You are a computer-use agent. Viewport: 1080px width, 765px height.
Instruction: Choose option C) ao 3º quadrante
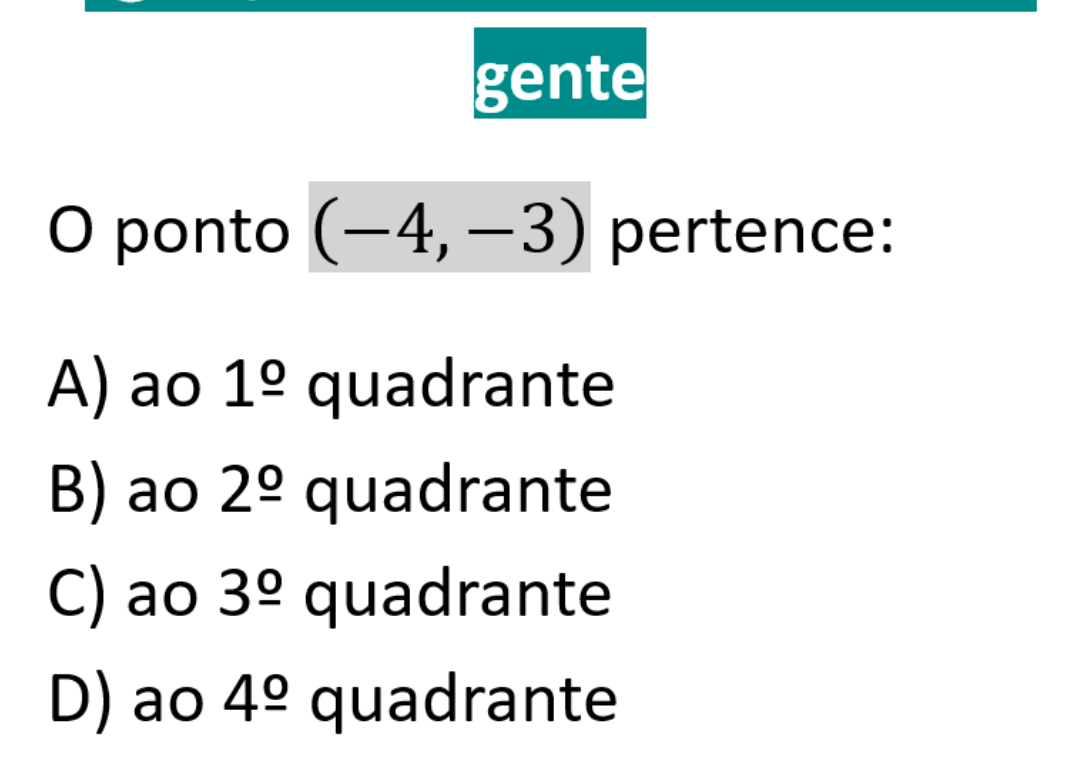pos(330,594)
